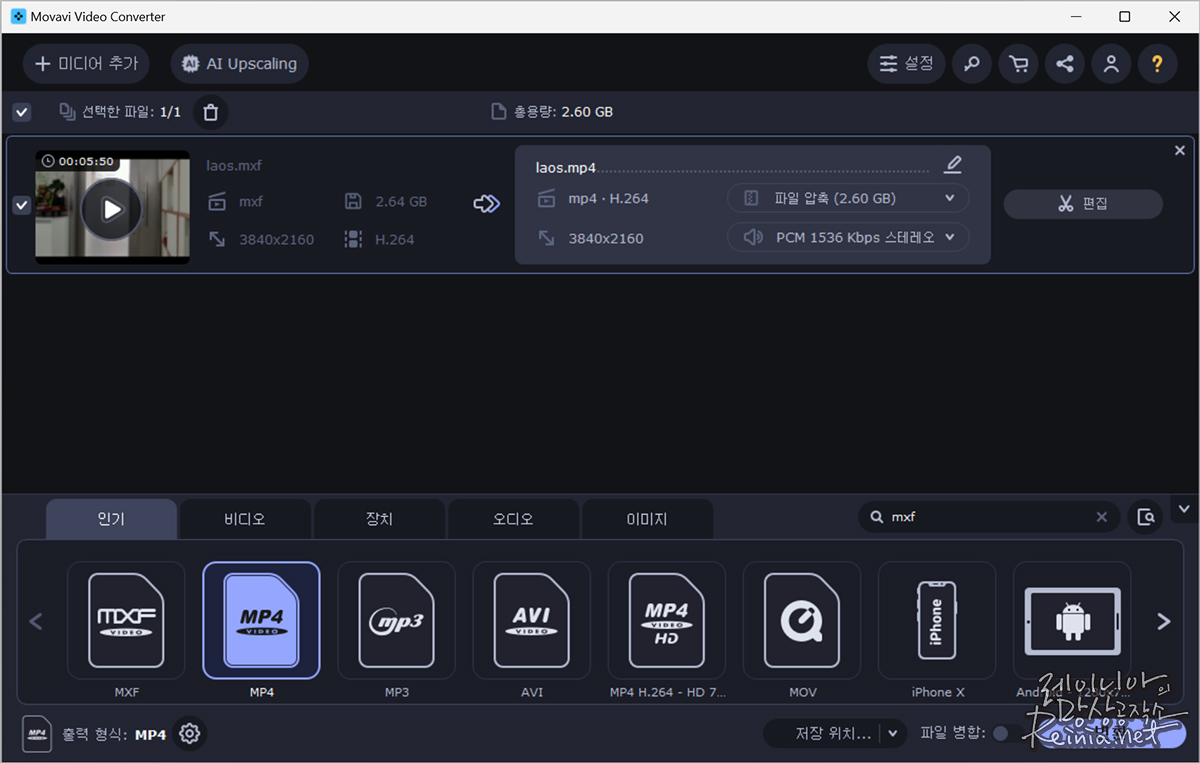Switch to the 이미지 tab
Screen dimensions: 1200x763
click(x=647, y=519)
